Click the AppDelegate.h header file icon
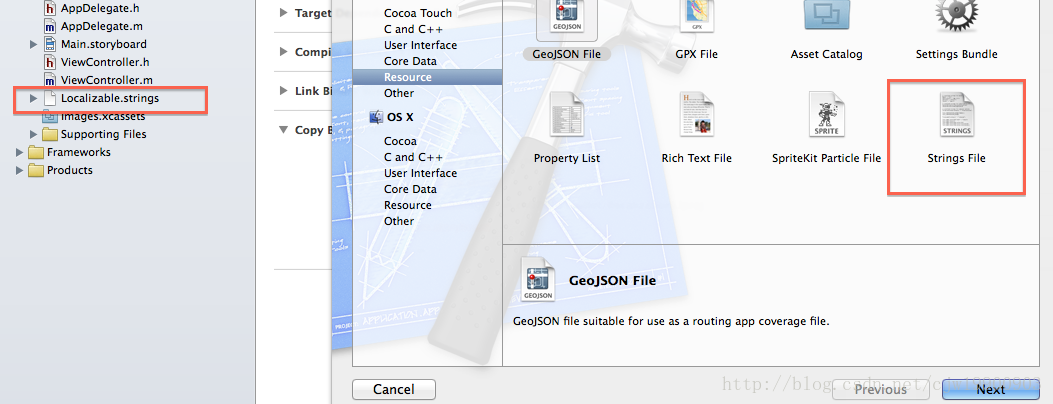This screenshot has width=1053, height=404. [49, 9]
